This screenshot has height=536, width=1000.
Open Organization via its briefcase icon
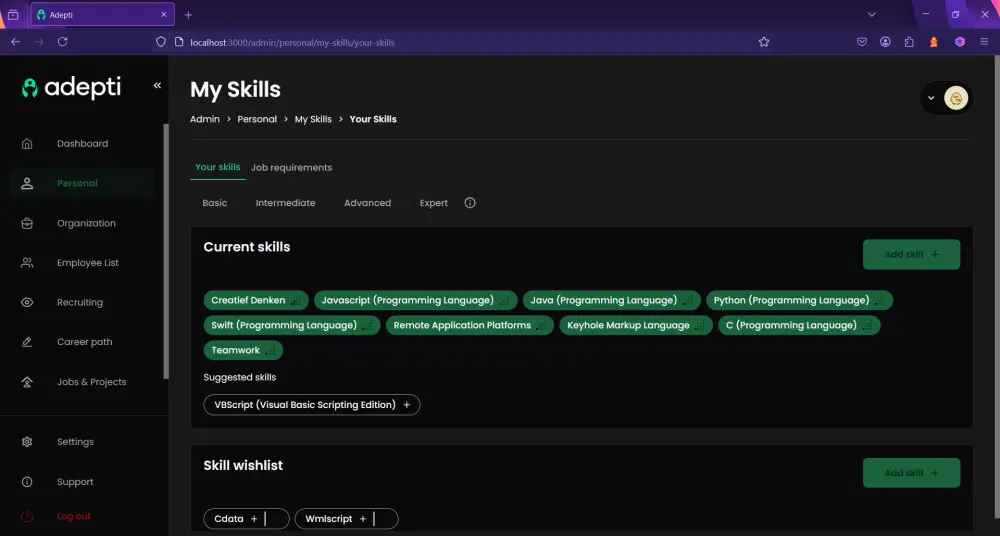pos(27,223)
